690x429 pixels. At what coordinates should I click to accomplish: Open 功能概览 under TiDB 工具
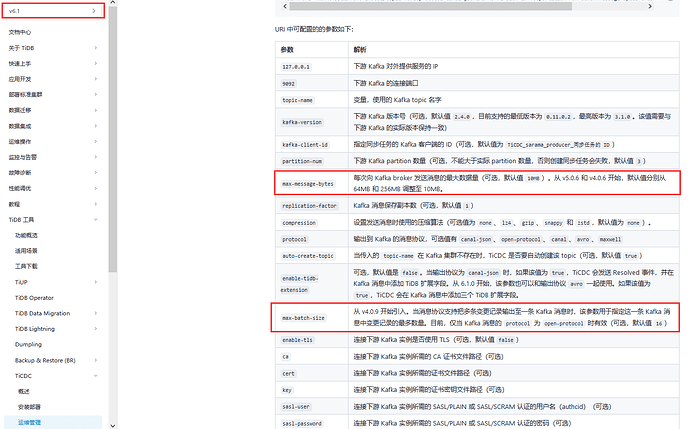[26, 235]
